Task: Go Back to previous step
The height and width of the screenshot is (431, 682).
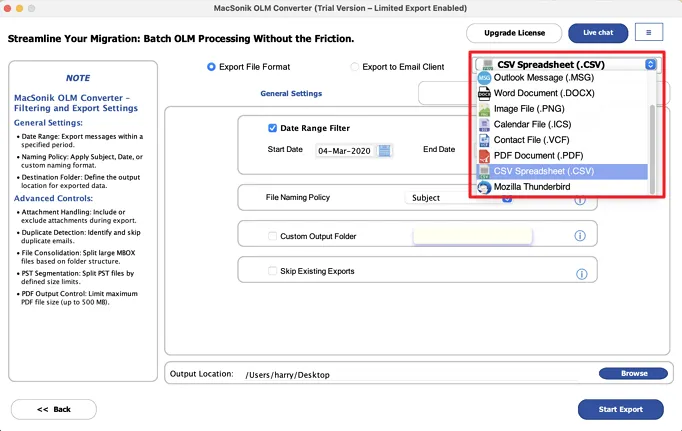Action: 54,409
